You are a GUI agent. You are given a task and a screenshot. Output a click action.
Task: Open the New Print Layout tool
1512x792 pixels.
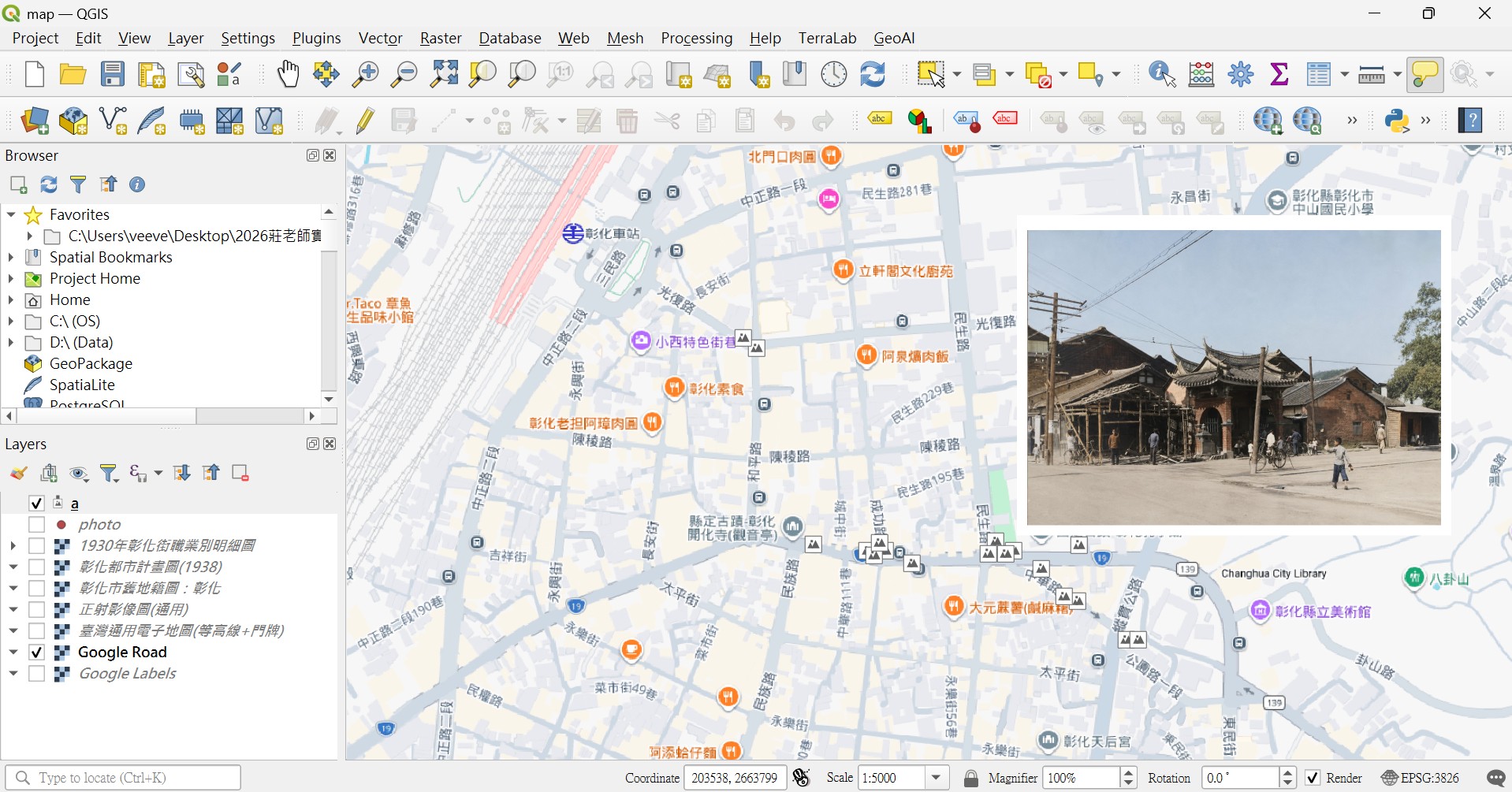(x=151, y=74)
